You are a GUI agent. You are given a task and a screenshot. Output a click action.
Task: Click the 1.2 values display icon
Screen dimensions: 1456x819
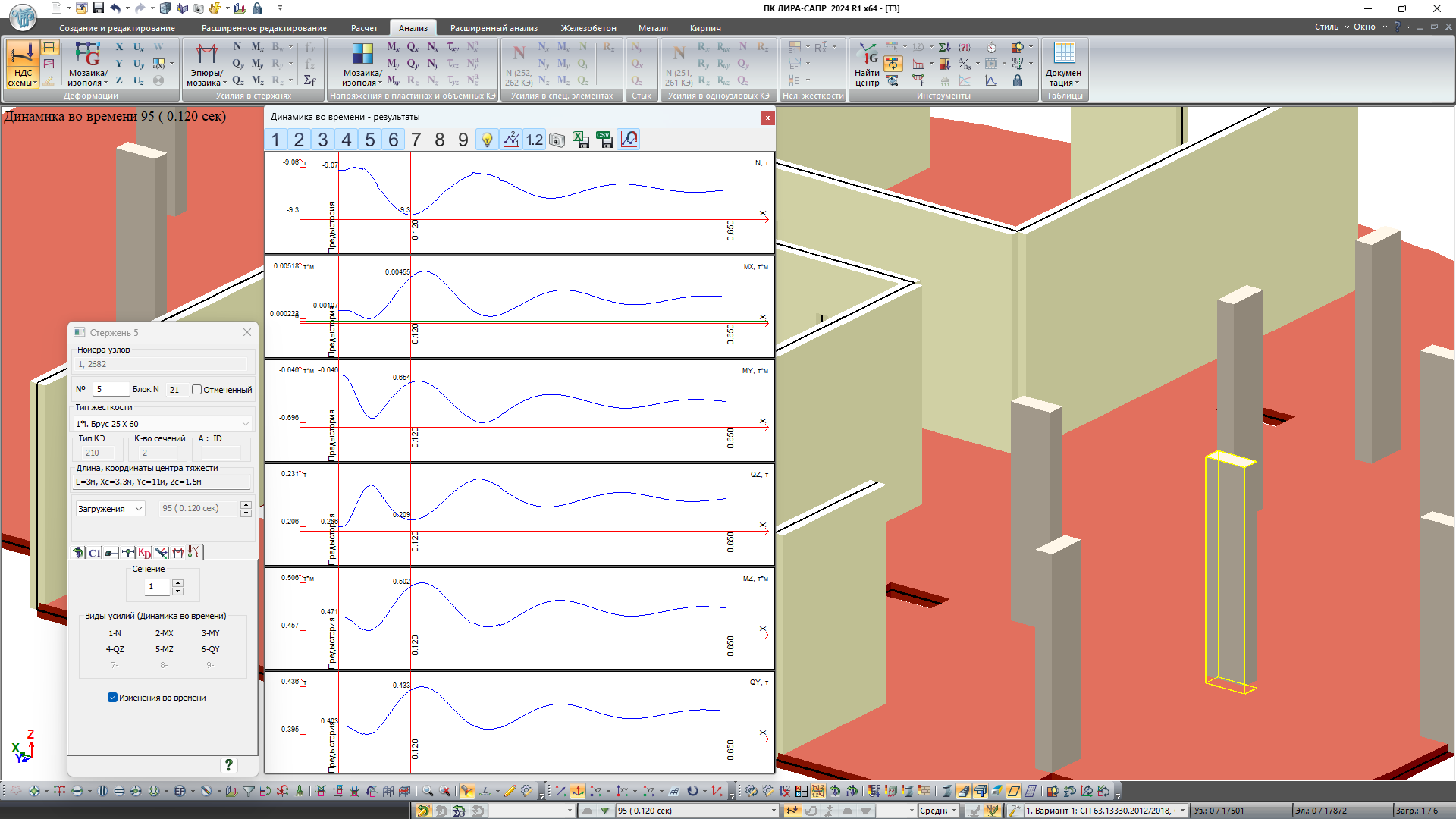(535, 140)
